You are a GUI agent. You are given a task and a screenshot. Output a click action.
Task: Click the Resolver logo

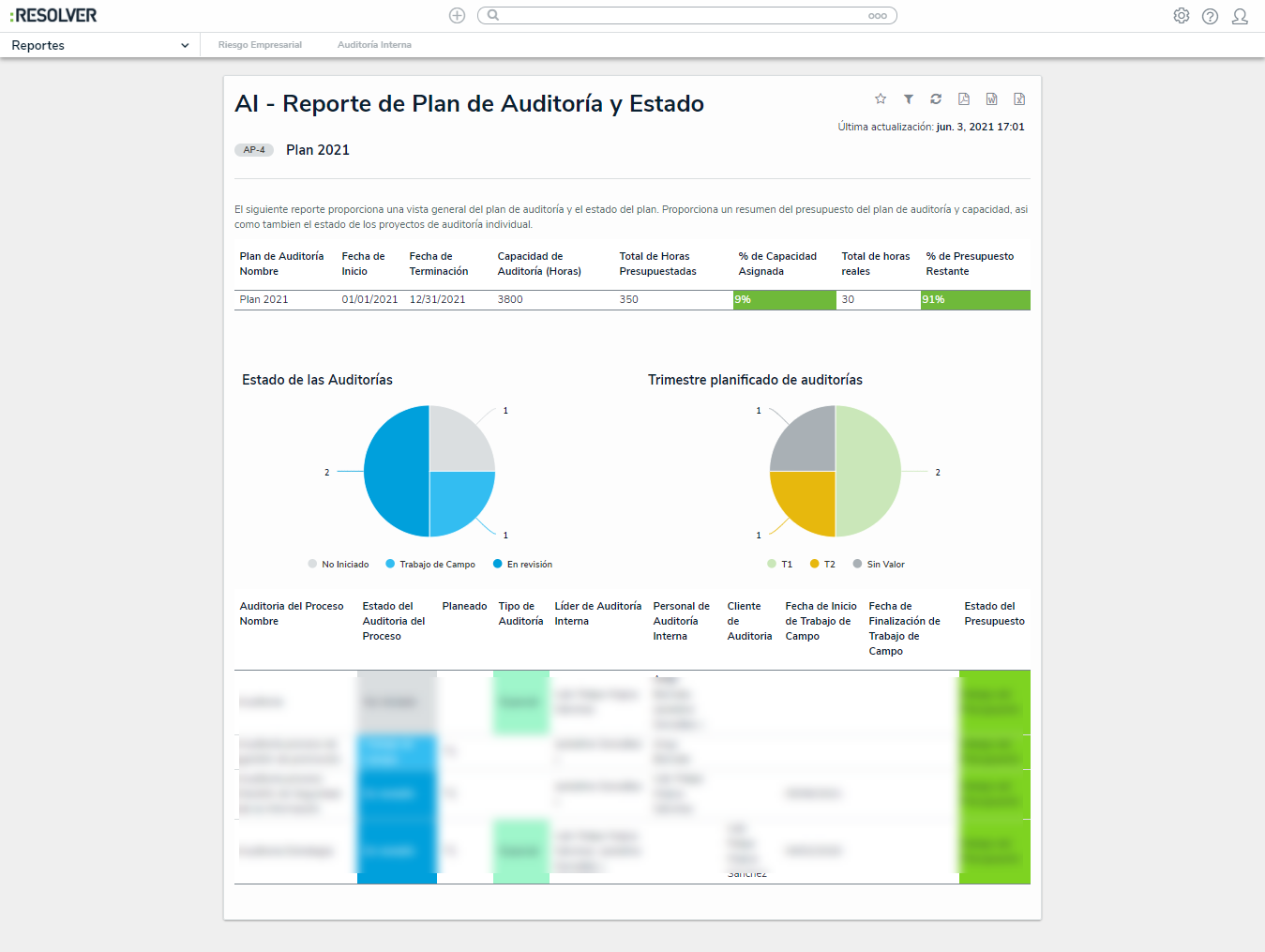pyautogui.click(x=53, y=16)
